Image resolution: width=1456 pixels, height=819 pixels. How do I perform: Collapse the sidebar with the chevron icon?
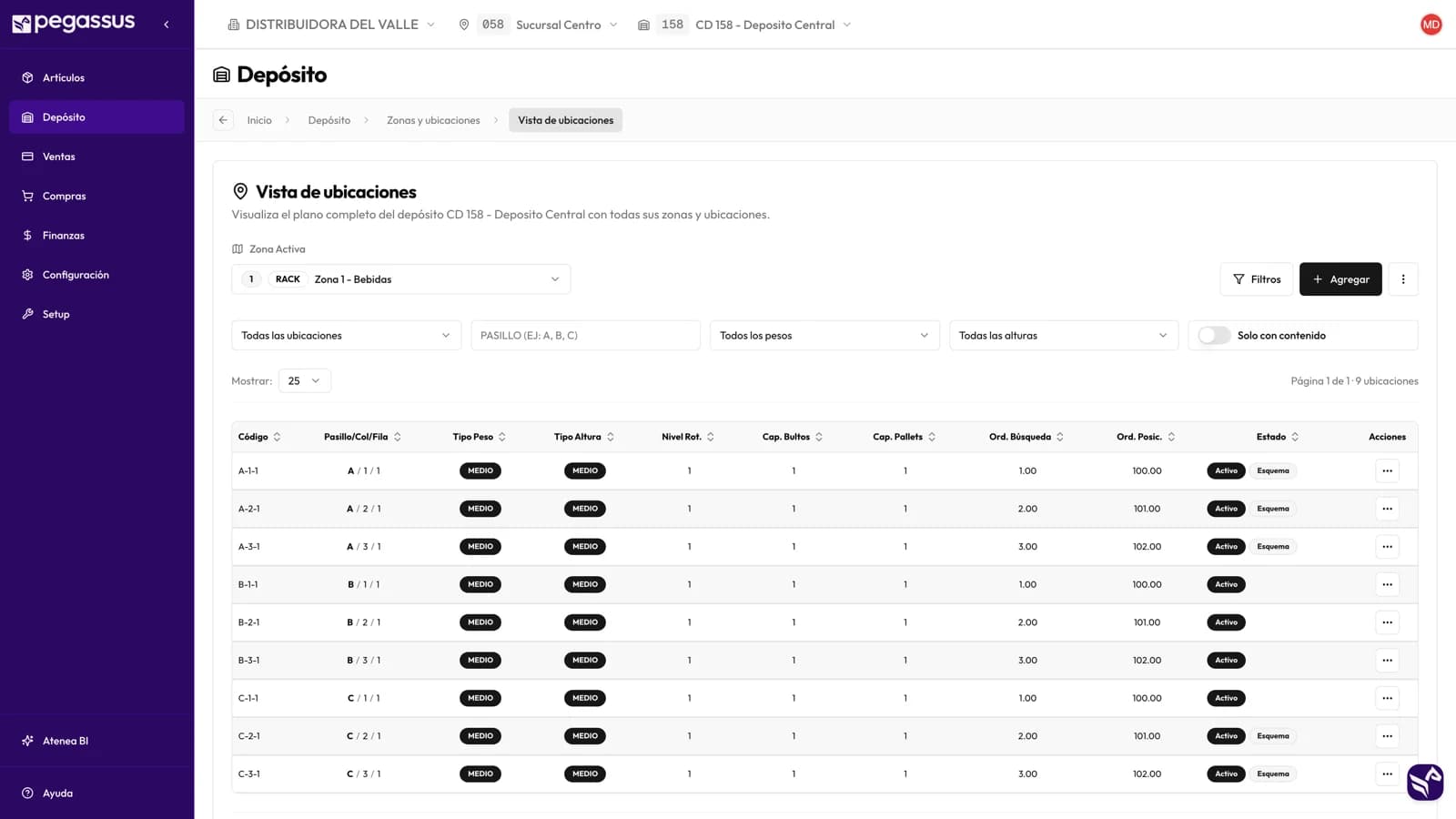[167, 25]
